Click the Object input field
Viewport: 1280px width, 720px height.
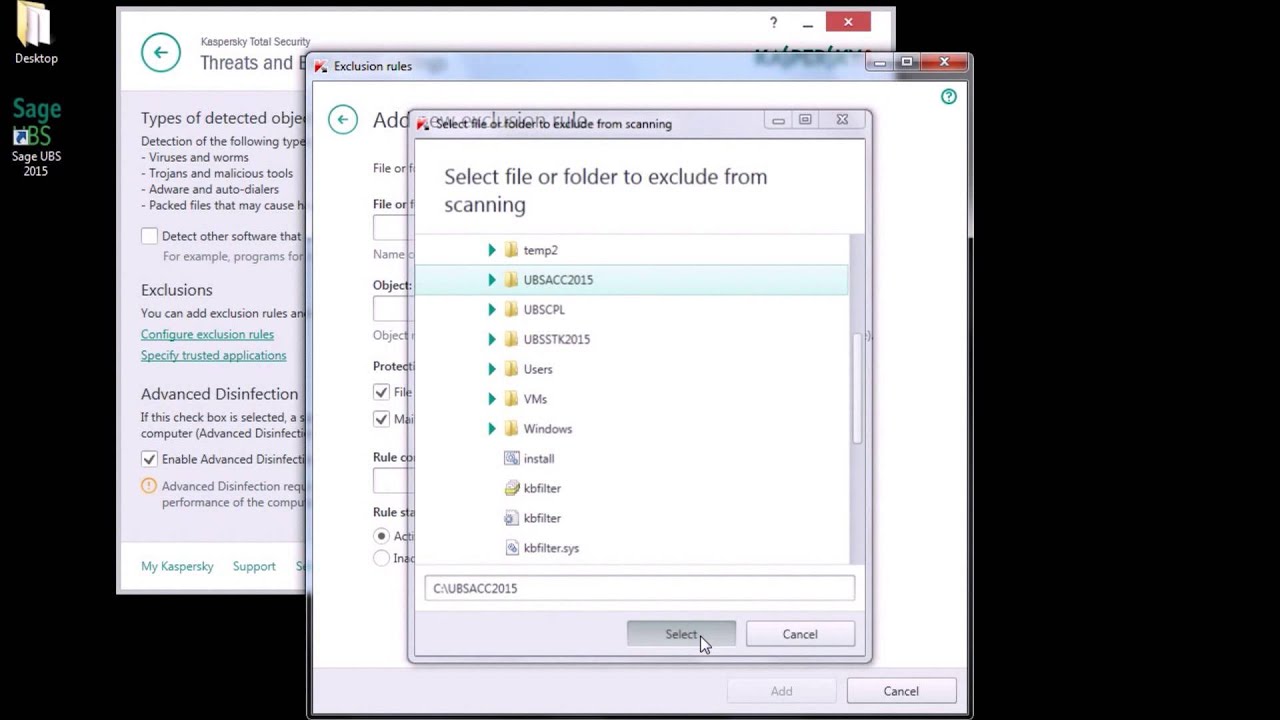point(393,308)
